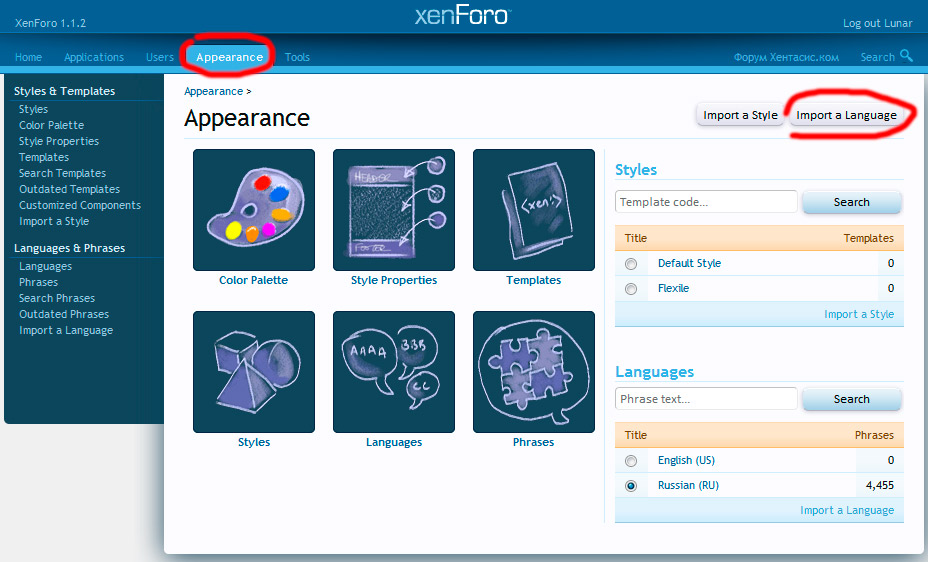Click the Style Properties caption link
This screenshot has height=562, width=928.
pos(394,280)
